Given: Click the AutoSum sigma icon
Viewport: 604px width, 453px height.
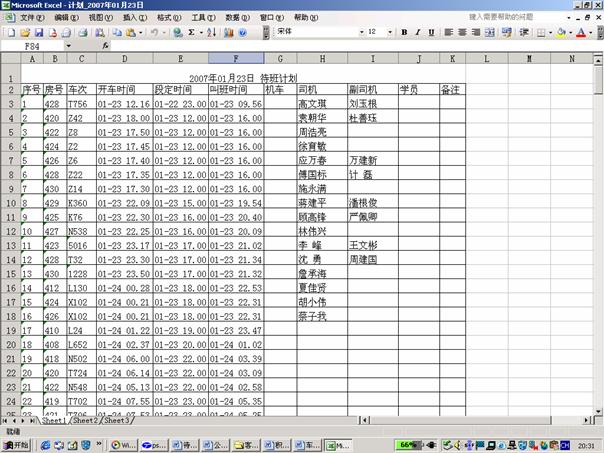Looking at the screenshot, I should point(192,32).
